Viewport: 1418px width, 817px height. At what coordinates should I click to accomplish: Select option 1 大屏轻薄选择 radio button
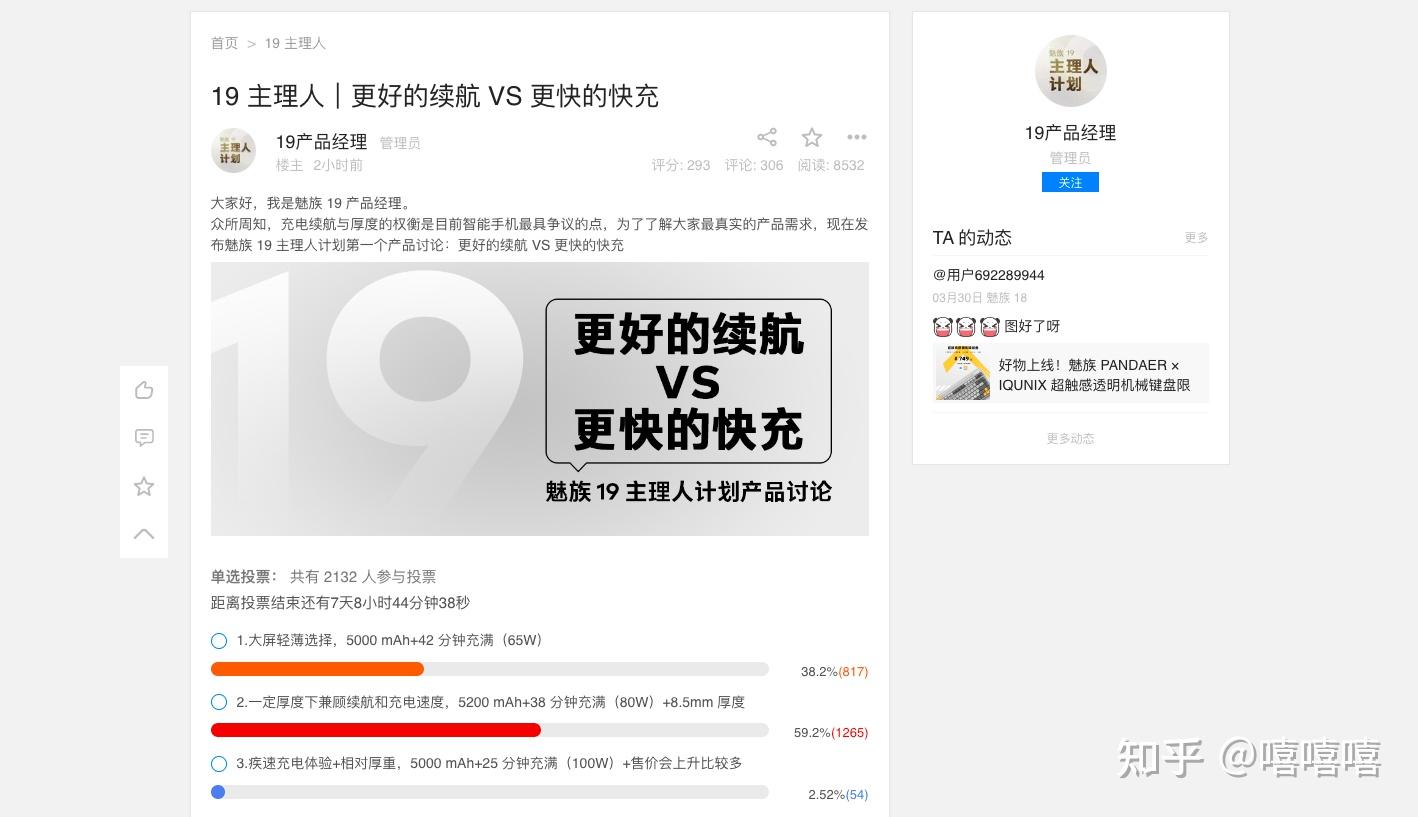point(219,641)
